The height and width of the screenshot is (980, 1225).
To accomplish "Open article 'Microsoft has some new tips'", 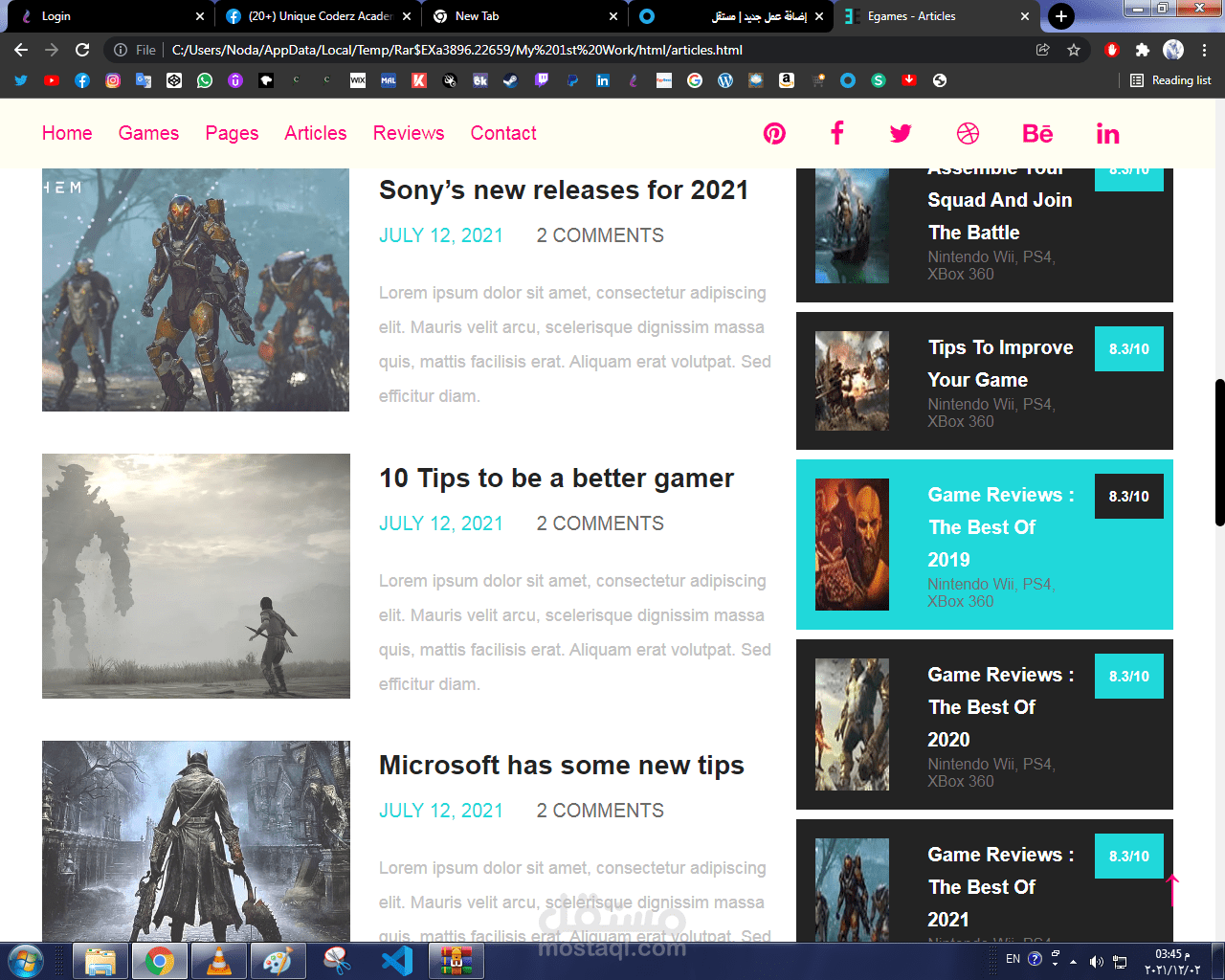I will (x=561, y=766).
